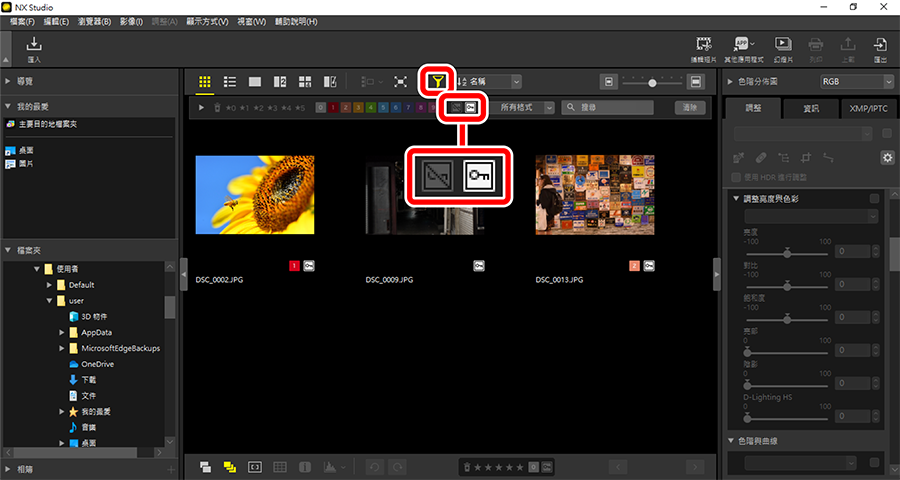
Task: Collapse left panel with side handle
Action: coord(184,275)
